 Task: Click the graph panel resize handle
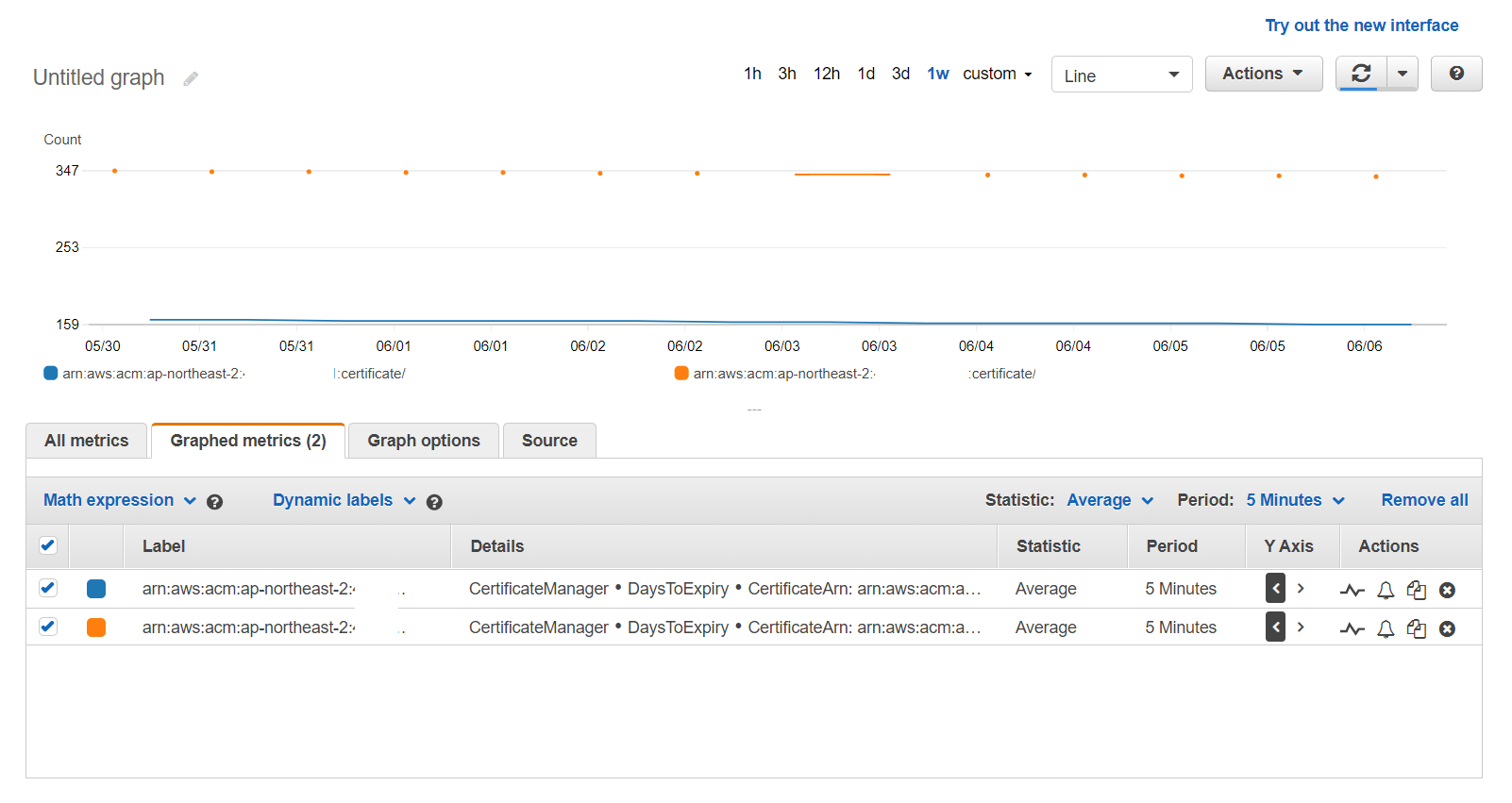click(x=754, y=410)
